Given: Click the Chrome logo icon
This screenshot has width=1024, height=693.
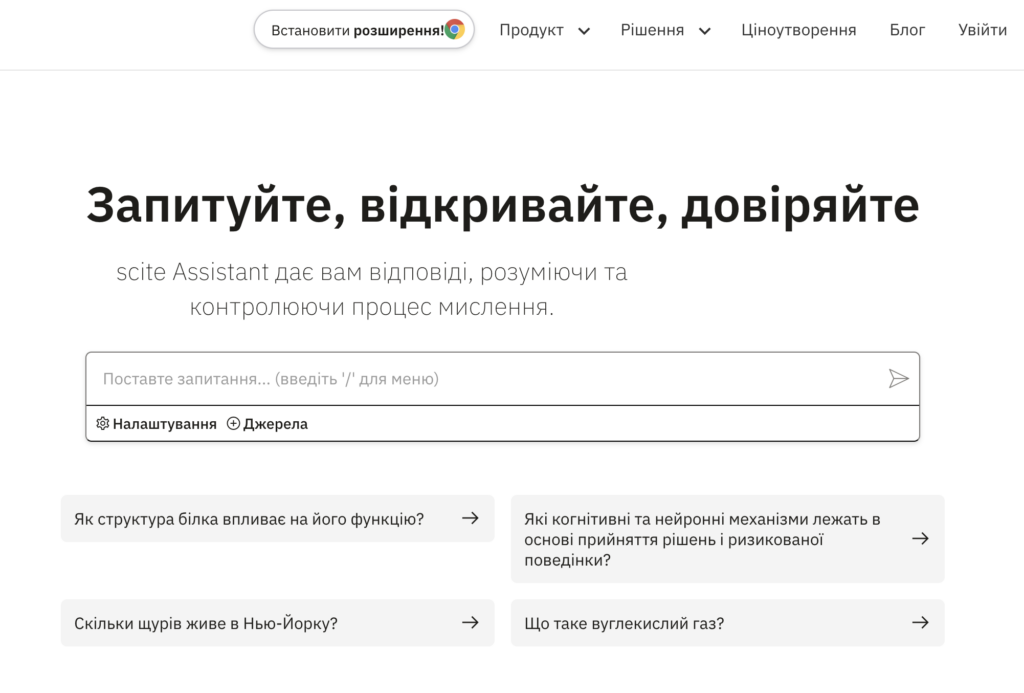Looking at the screenshot, I should click(x=455, y=30).
